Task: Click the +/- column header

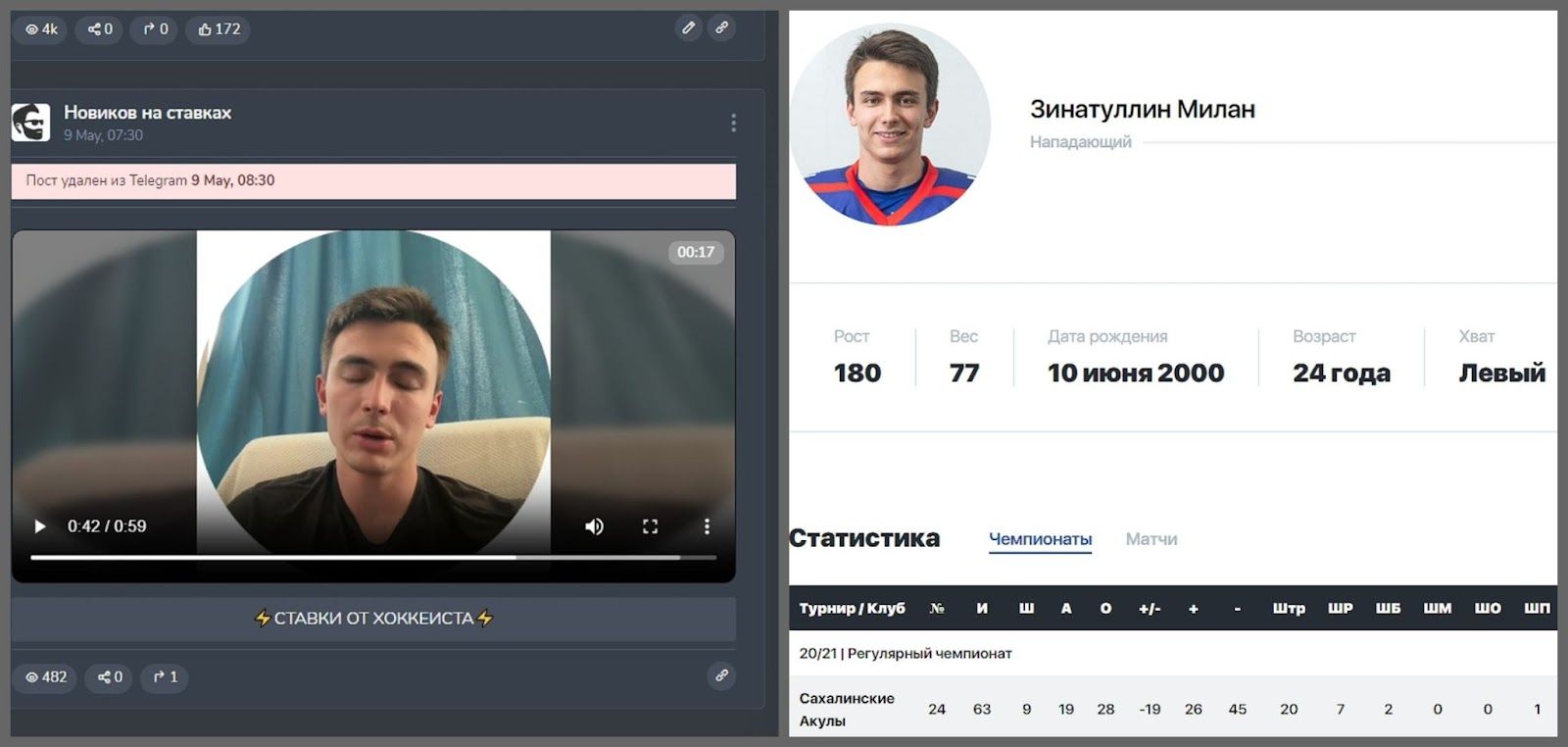Action: [1150, 609]
